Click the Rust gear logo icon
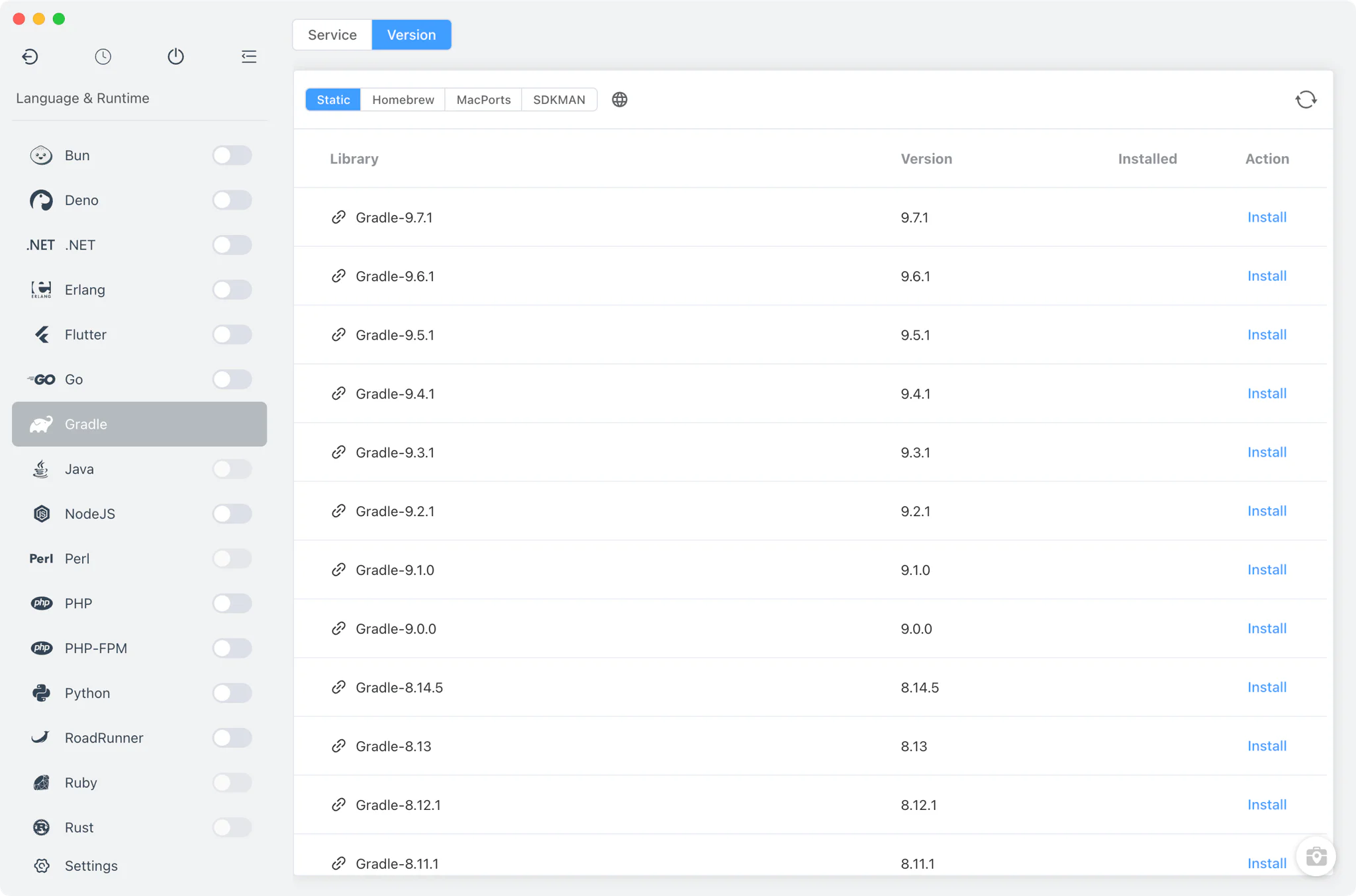This screenshot has height=896, width=1356. pyautogui.click(x=41, y=827)
